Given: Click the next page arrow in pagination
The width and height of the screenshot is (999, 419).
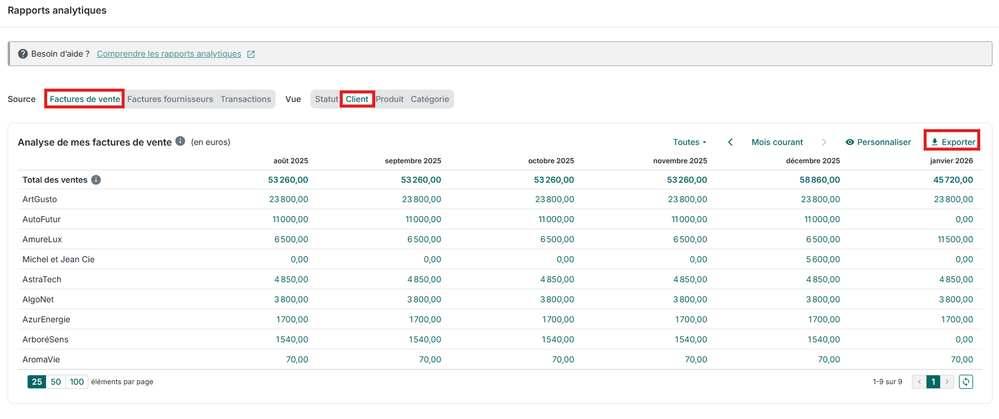Looking at the screenshot, I should (948, 382).
